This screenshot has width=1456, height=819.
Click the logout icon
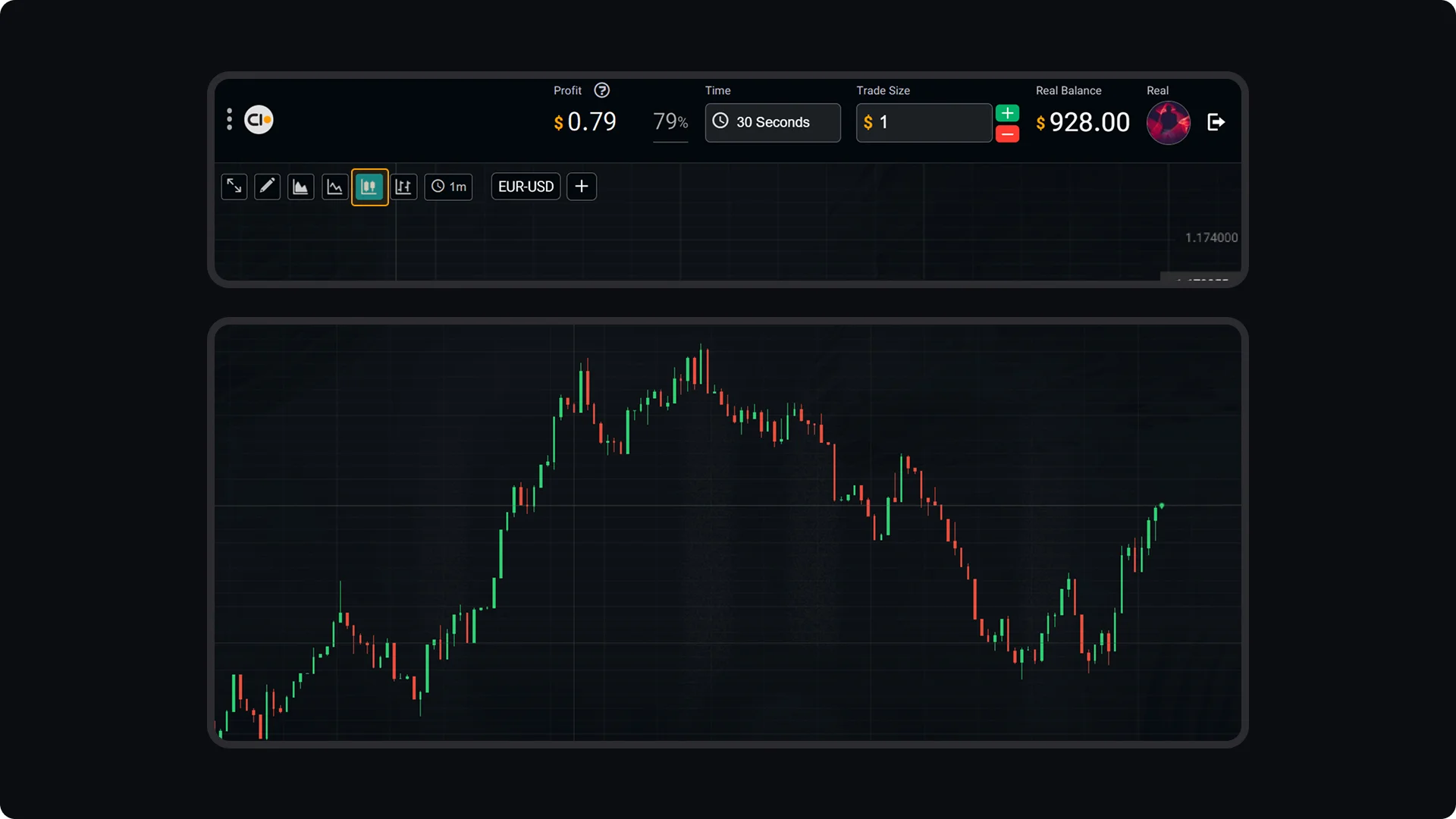click(1216, 122)
